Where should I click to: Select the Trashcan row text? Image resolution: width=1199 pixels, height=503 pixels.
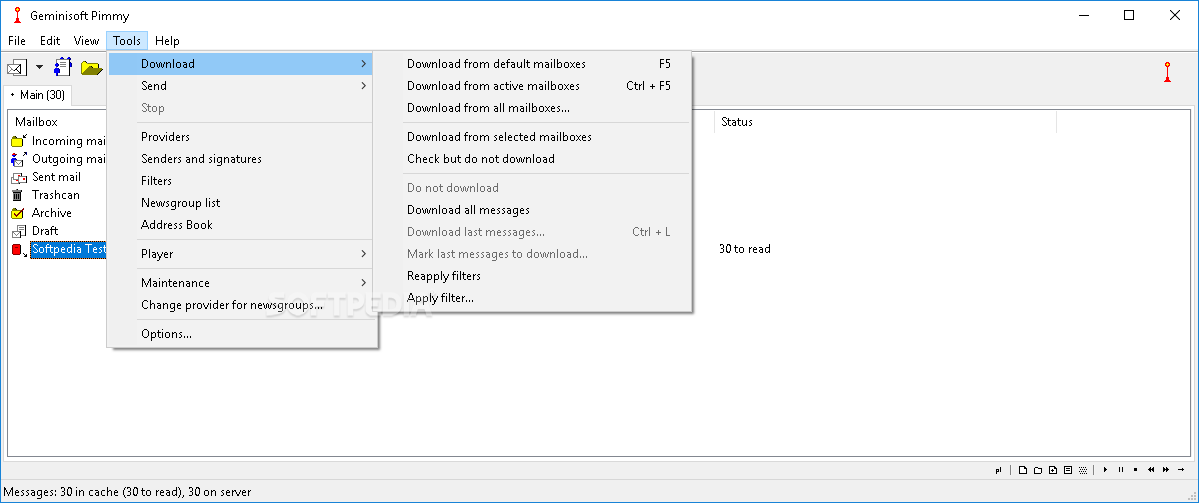coord(56,195)
